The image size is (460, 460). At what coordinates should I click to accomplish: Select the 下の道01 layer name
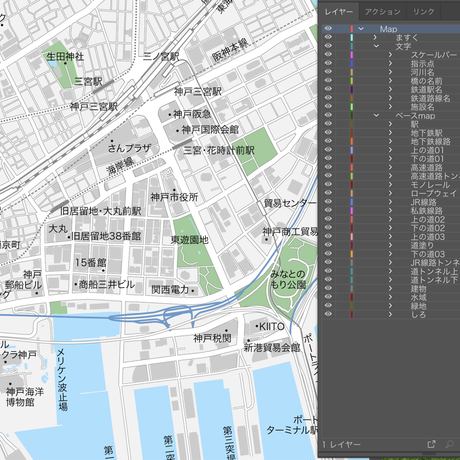427,159
